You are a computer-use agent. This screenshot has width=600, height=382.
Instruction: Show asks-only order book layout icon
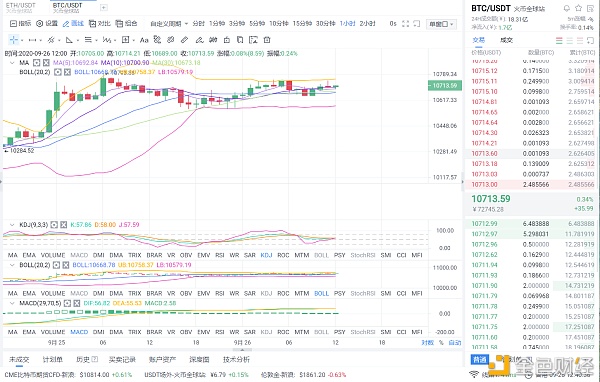coord(580,40)
